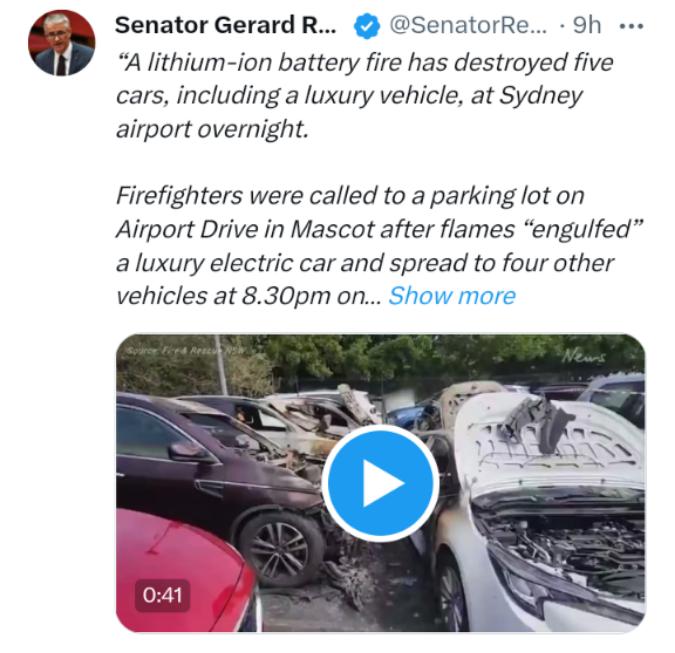Open Senator Gerard's profile avatar

(62, 43)
